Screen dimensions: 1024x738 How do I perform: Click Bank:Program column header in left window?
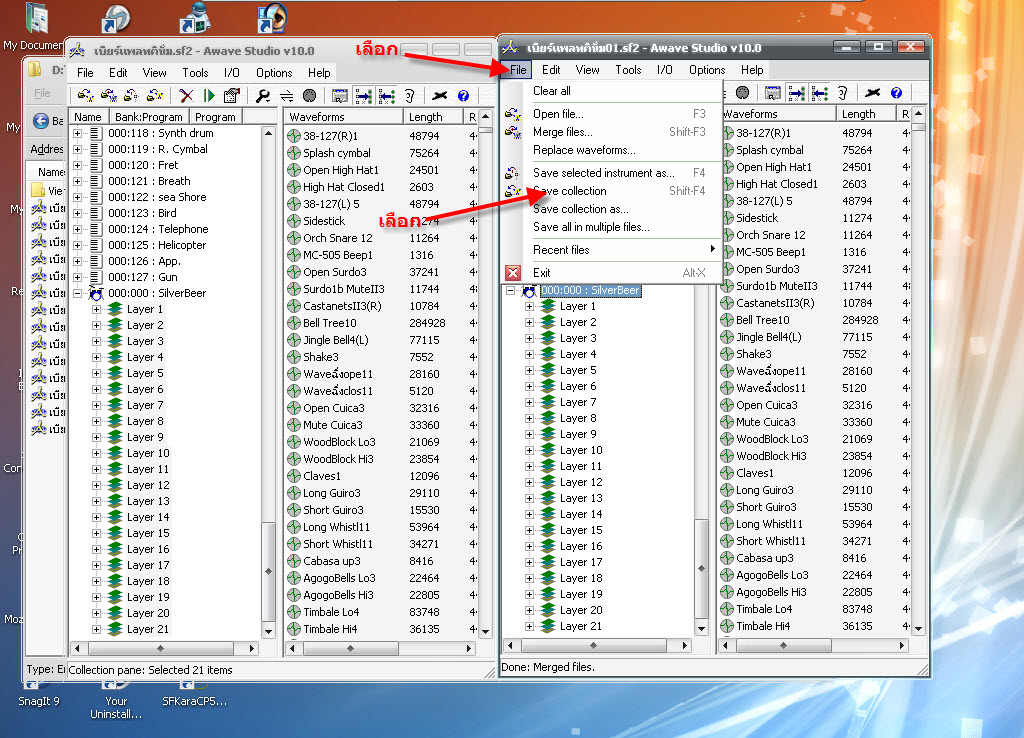point(149,117)
